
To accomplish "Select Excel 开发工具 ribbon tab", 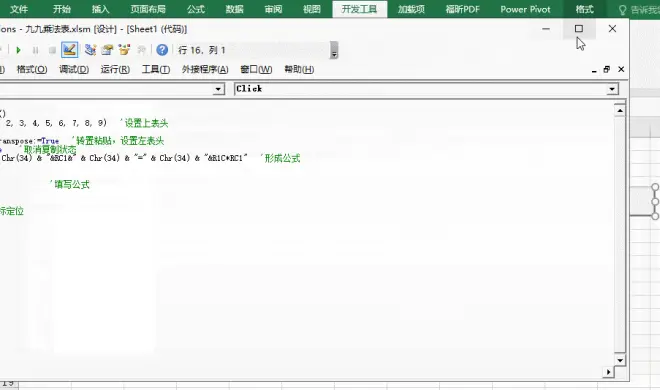I will click(x=359, y=9).
